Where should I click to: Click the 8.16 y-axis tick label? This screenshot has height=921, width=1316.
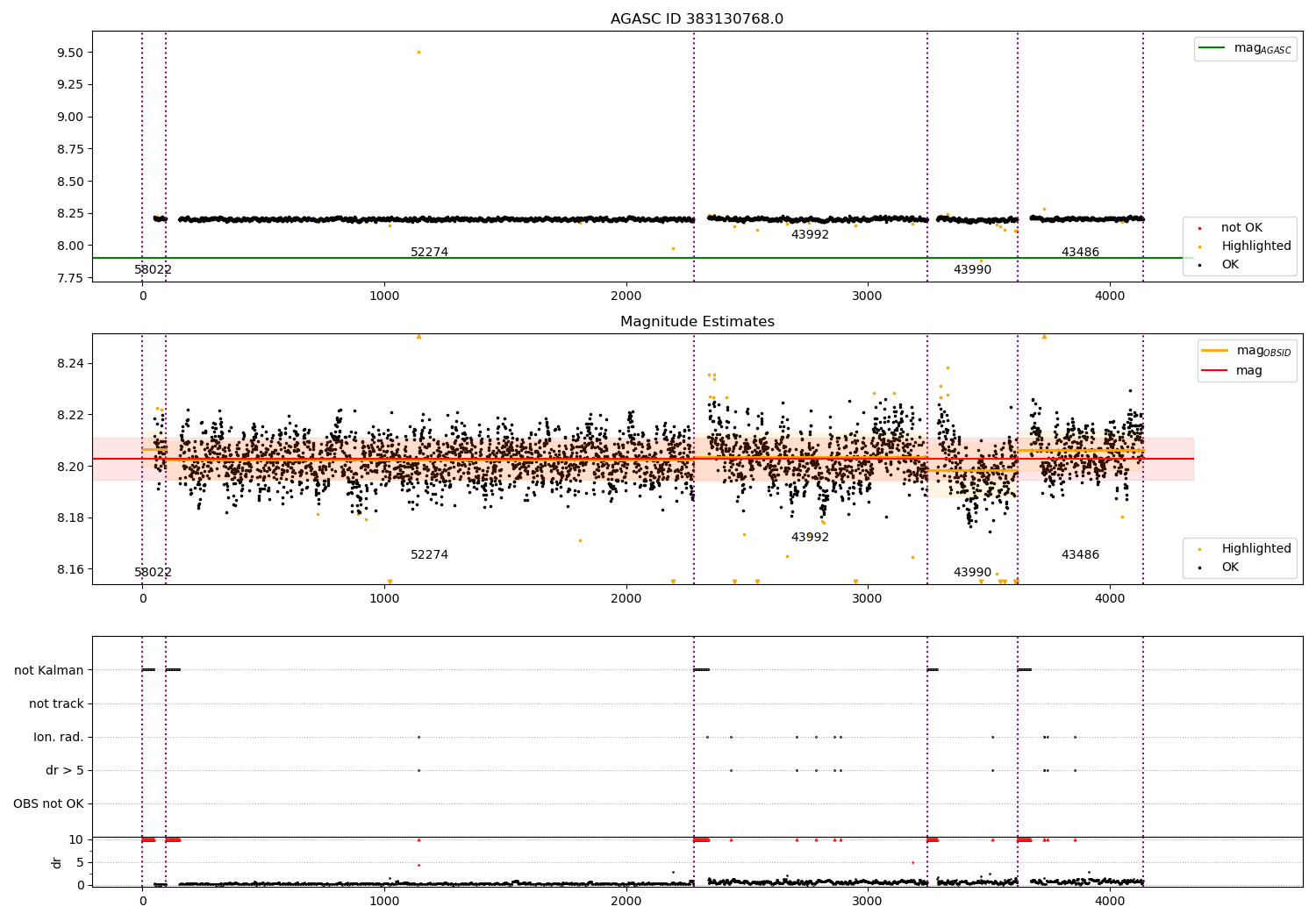click(69, 569)
